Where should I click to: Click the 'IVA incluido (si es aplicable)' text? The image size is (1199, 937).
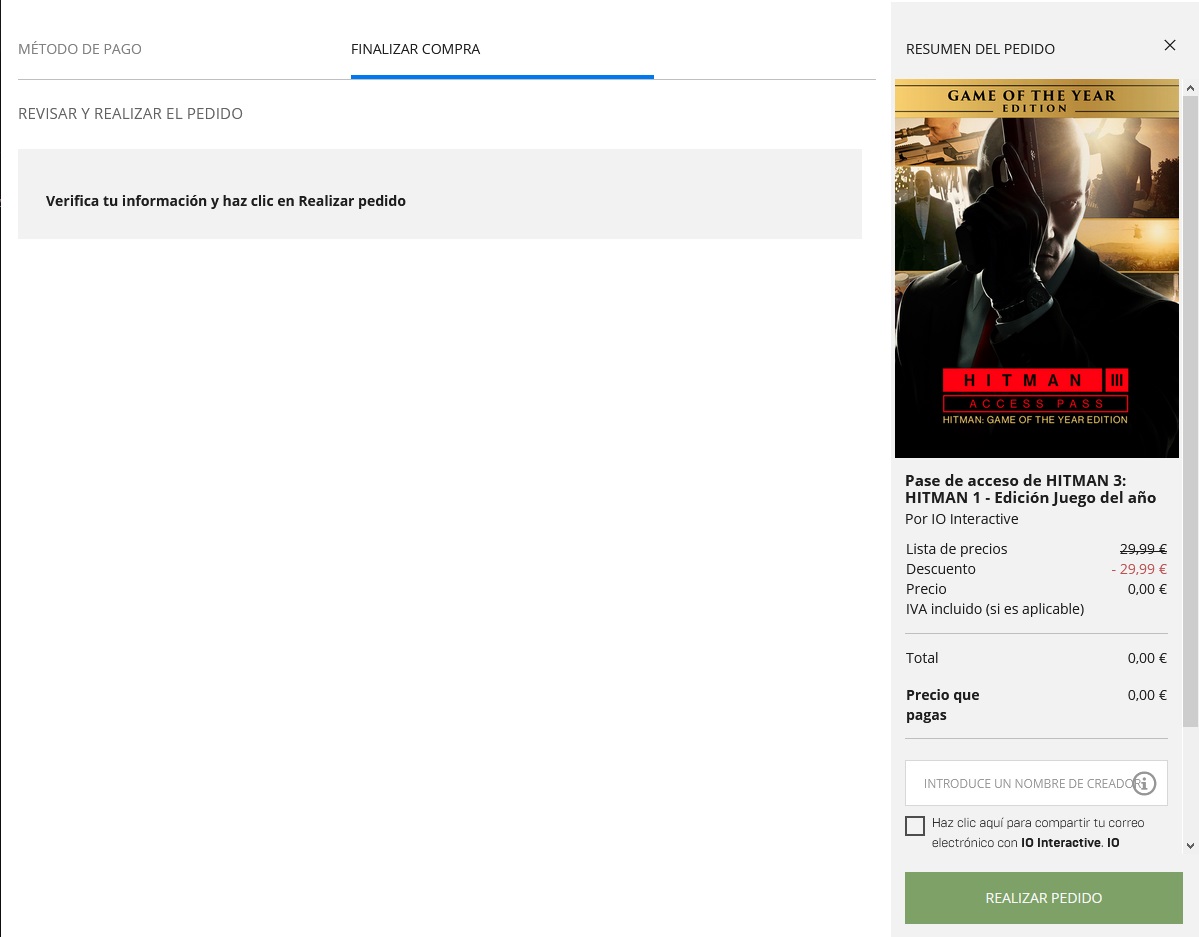click(995, 609)
